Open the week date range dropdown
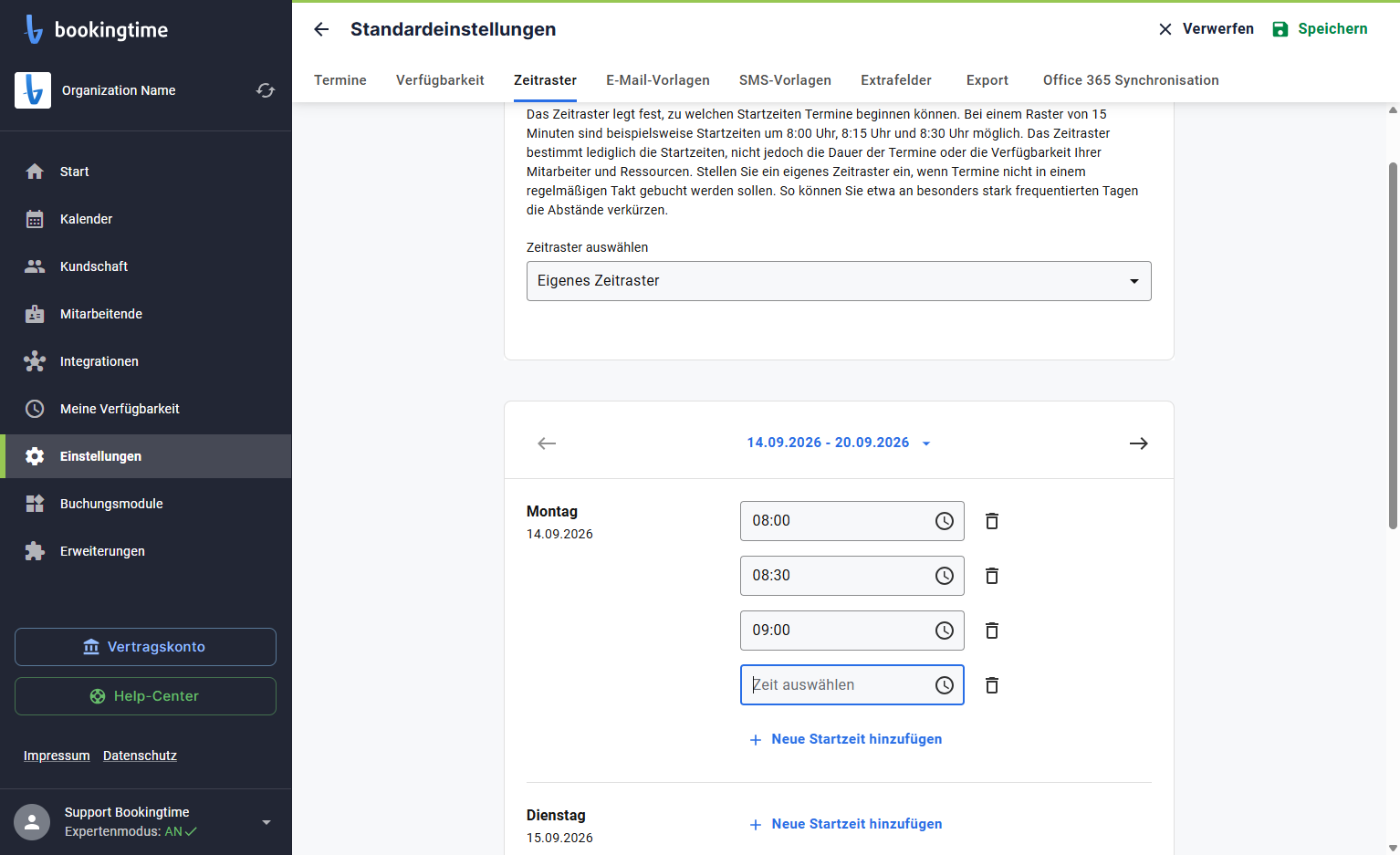Screen dimensions: 1400x855 [839, 443]
